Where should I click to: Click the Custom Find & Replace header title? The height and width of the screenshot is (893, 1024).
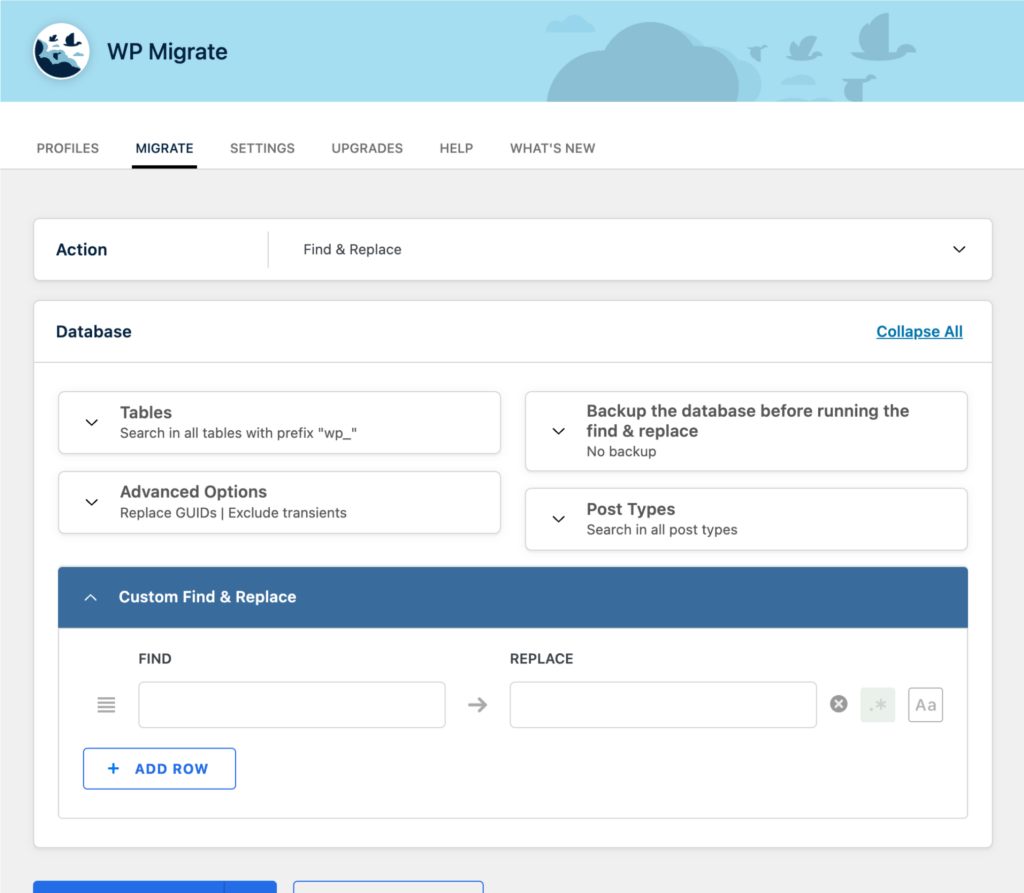[208, 597]
